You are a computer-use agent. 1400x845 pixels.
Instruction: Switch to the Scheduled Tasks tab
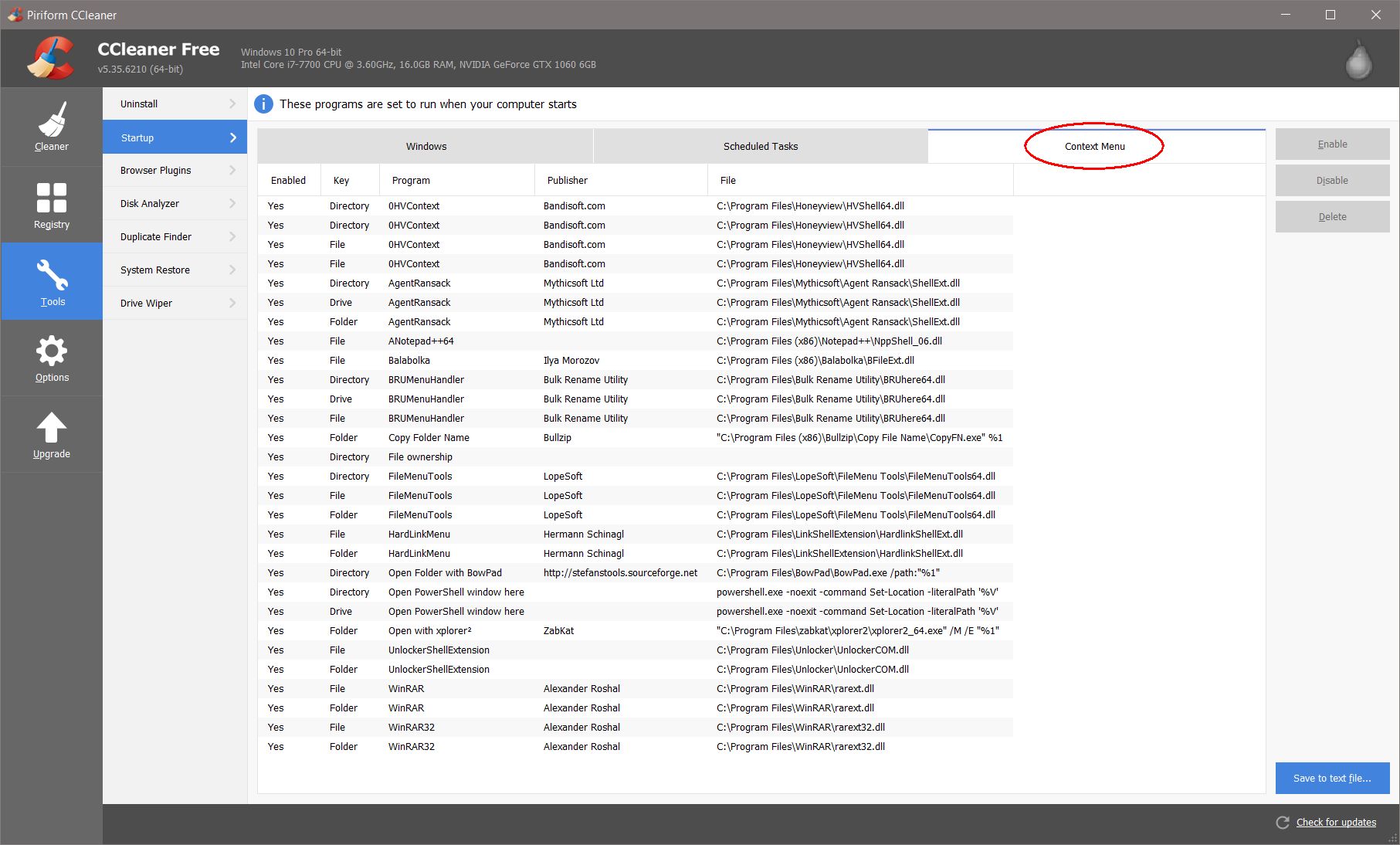[x=761, y=146]
